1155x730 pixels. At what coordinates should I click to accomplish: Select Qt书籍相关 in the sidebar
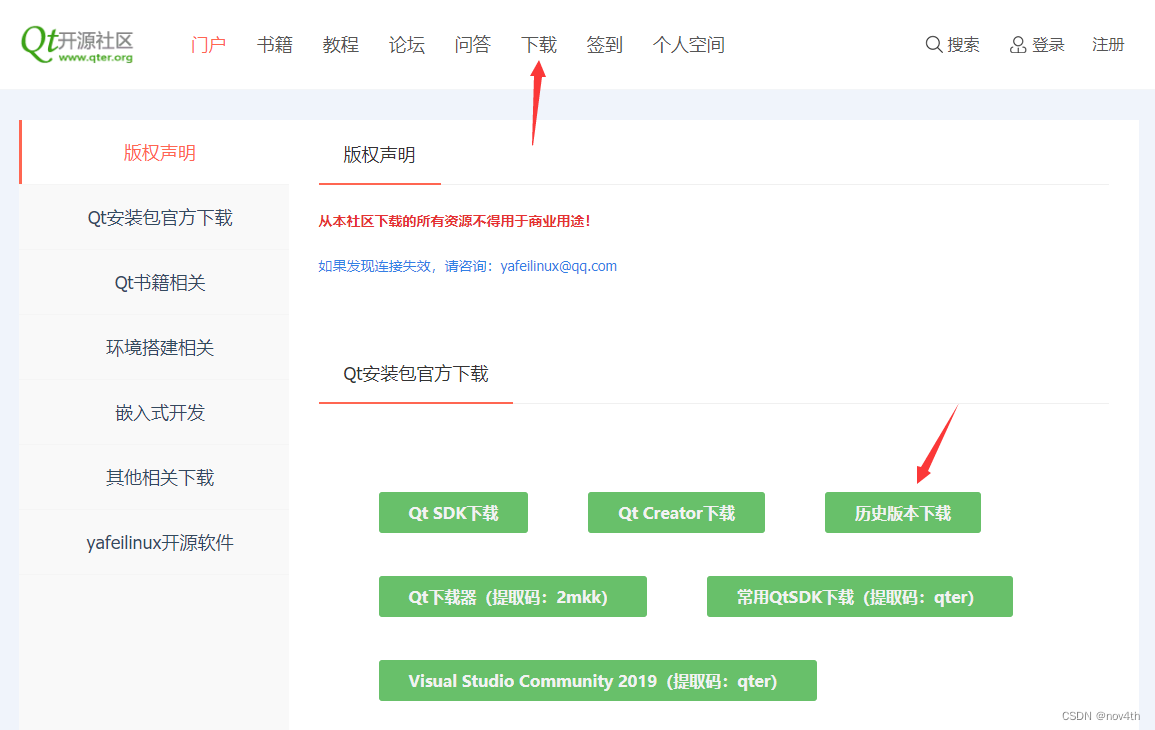157,282
